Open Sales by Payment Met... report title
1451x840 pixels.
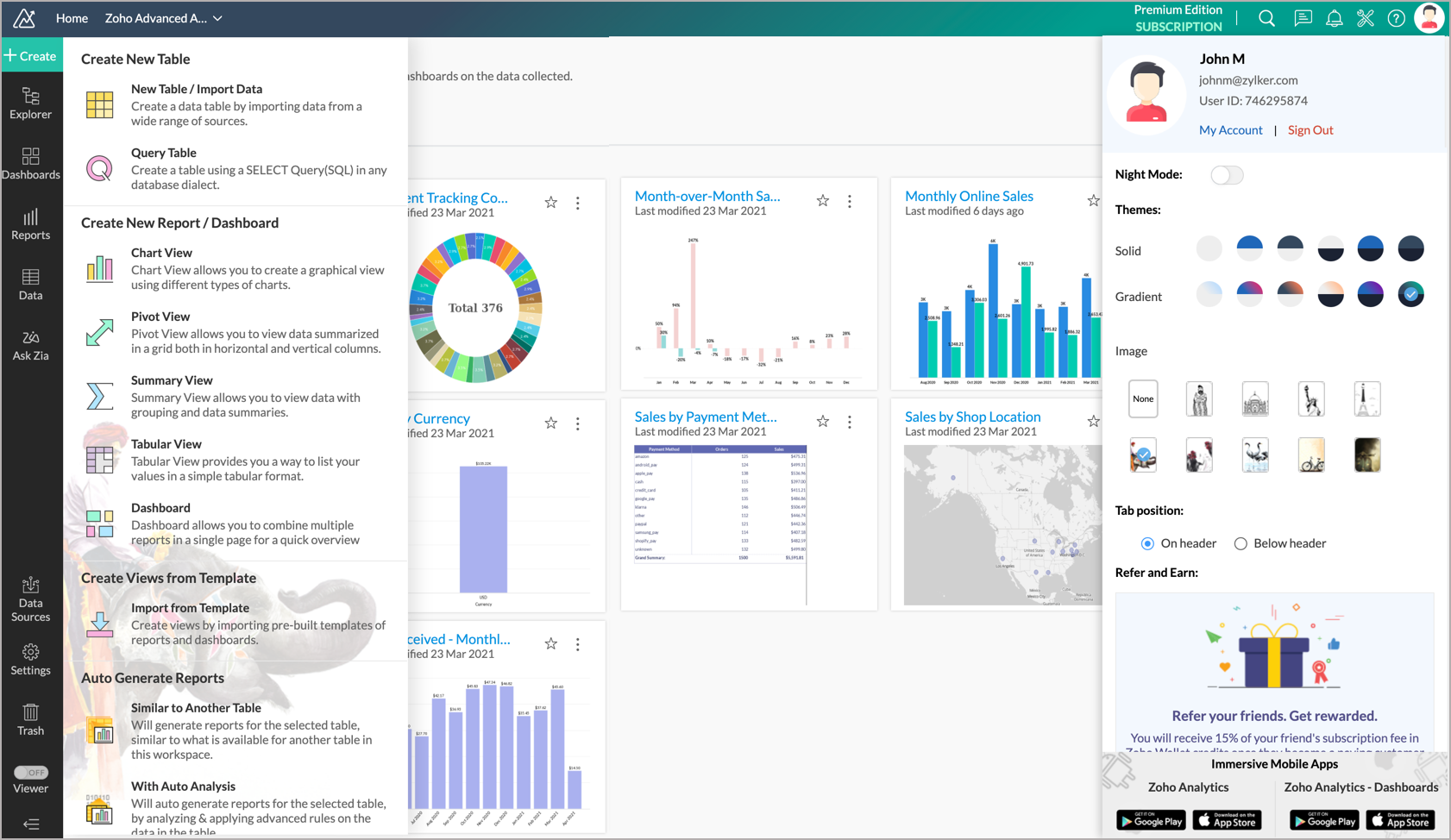(706, 417)
